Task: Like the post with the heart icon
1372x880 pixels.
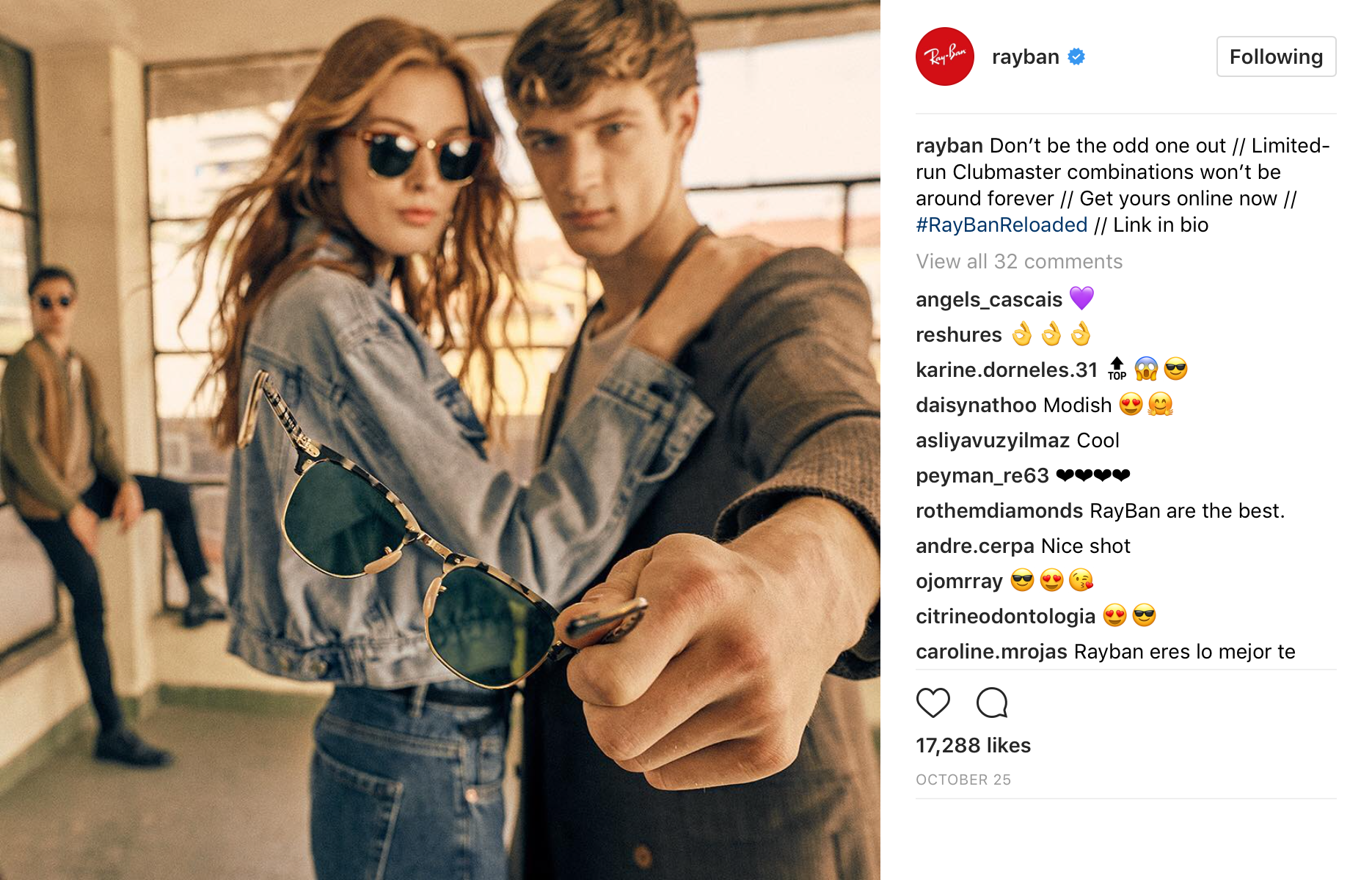Action: point(933,703)
